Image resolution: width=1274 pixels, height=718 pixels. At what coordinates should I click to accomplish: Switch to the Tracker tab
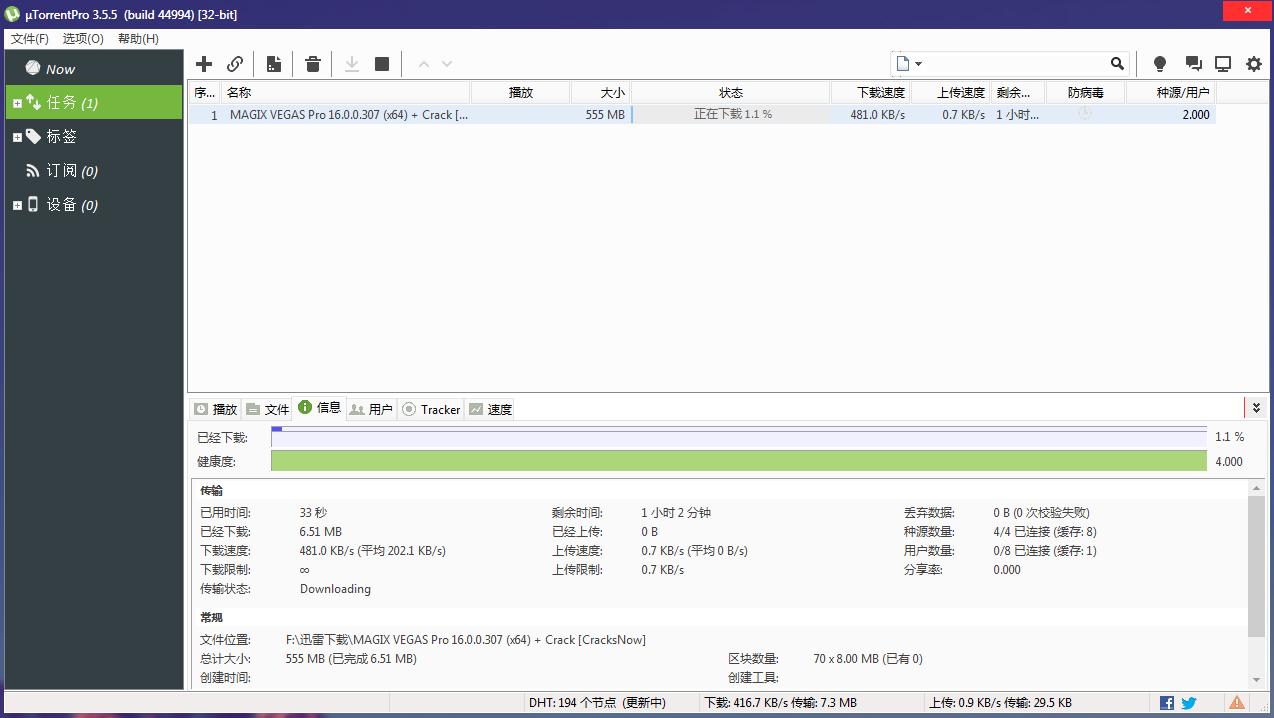pyautogui.click(x=431, y=409)
